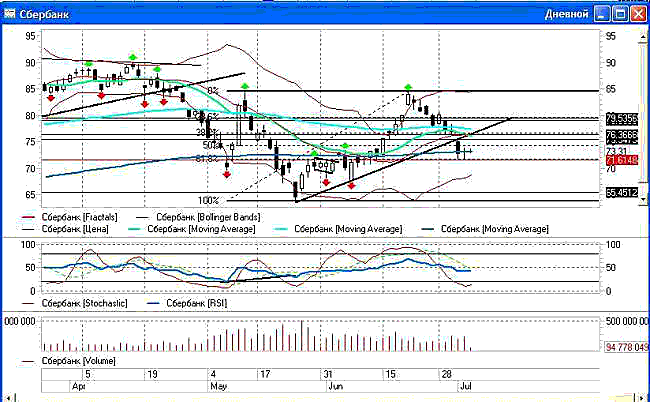Maximize the Сбербанк chart window
Image resolution: width=650 pixels, height=402 pixels.
point(620,15)
